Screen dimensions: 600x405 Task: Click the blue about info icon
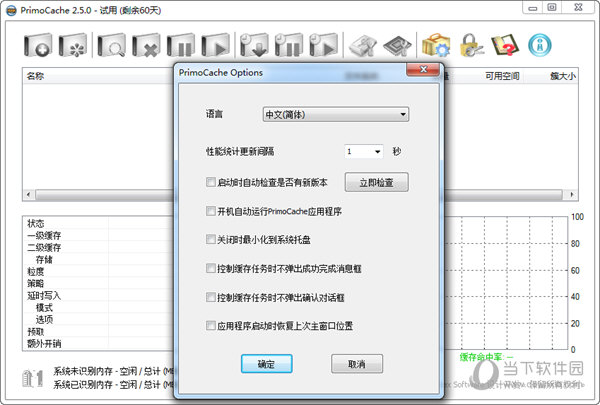click(x=540, y=45)
